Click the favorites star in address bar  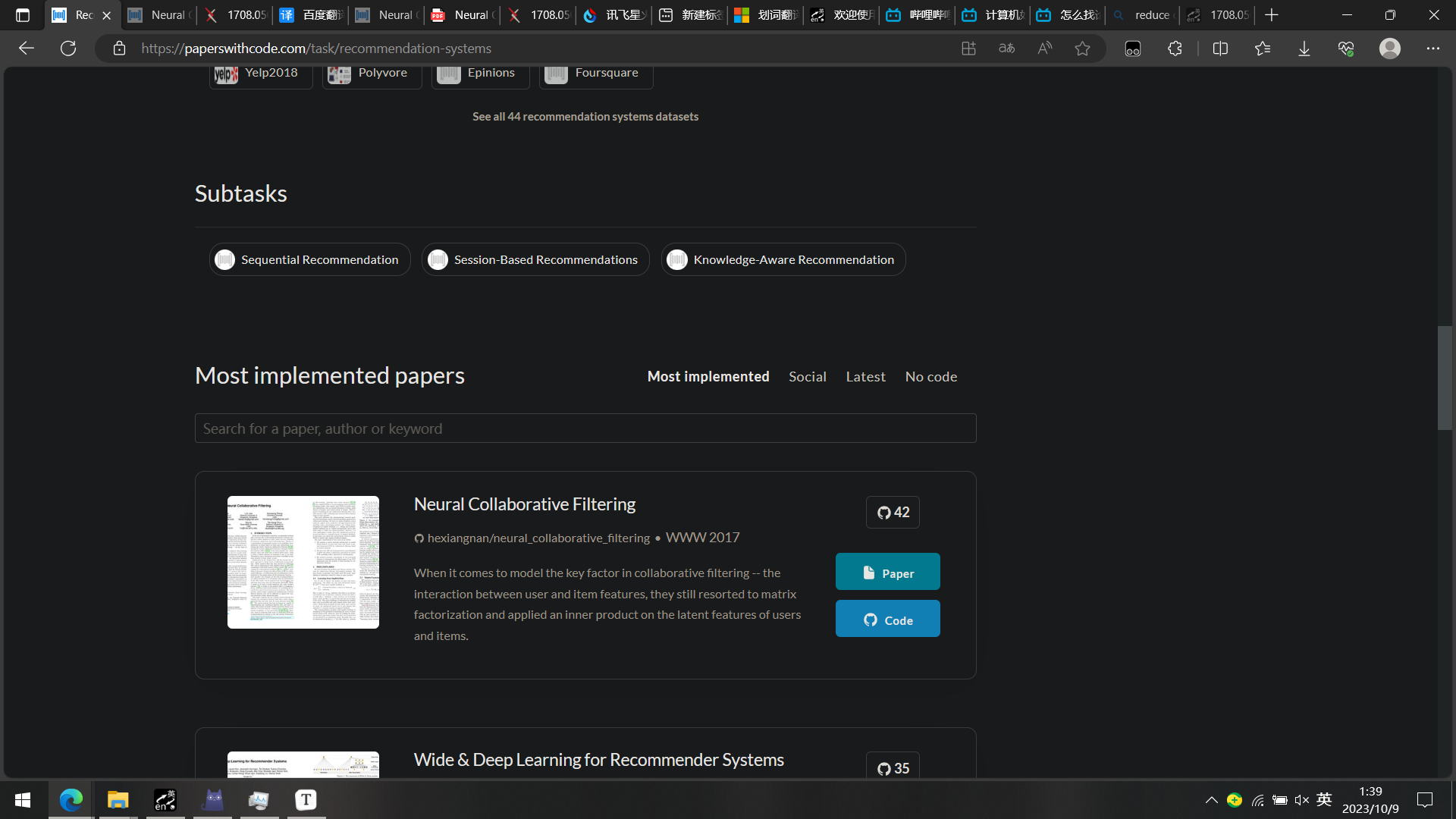point(1082,49)
